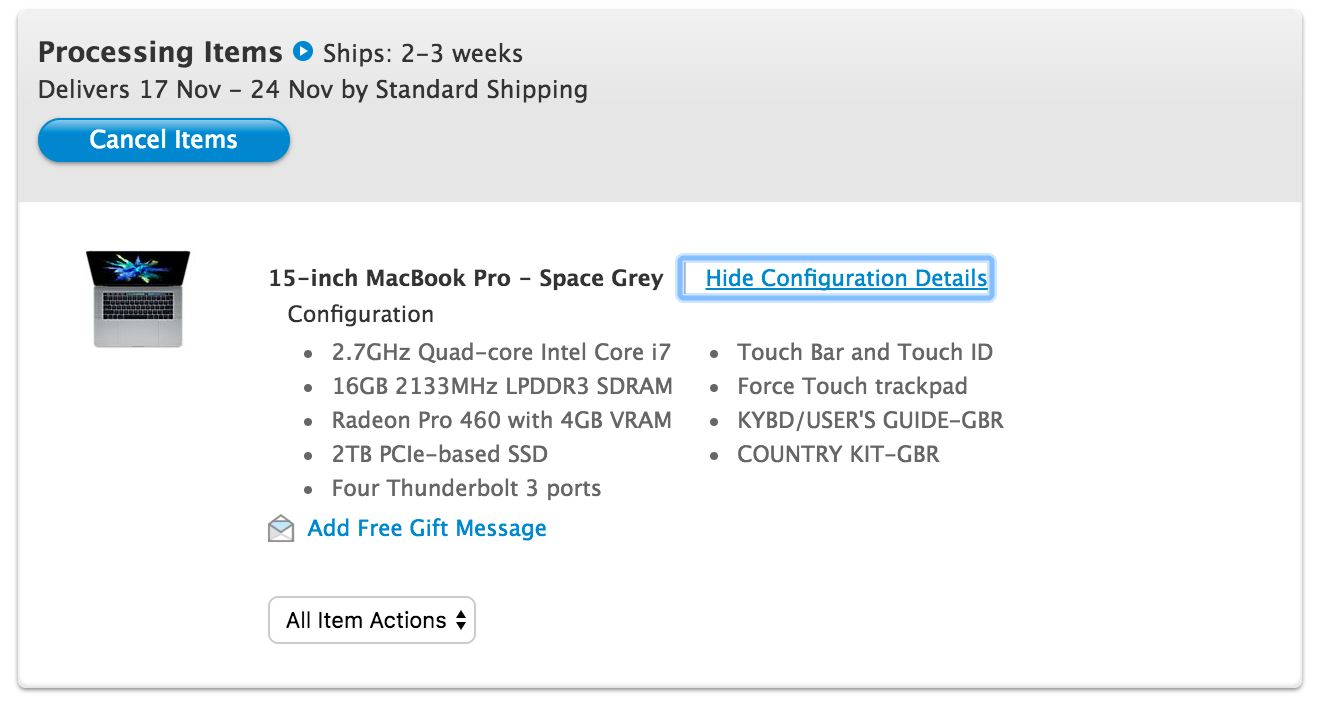Click the envelope icon next to gift message
Image resolution: width=1324 pixels, height=714 pixels.
tap(282, 528)
